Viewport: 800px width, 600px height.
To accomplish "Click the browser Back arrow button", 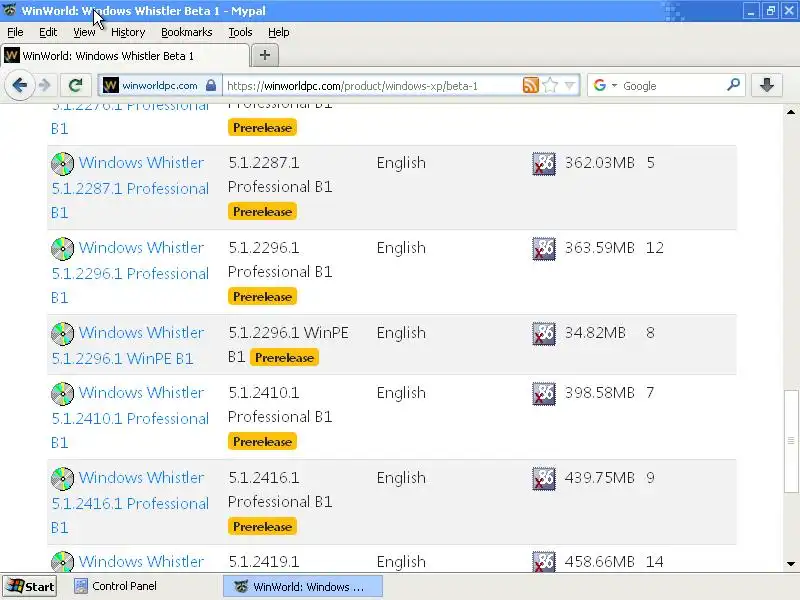I will (19, 85).
